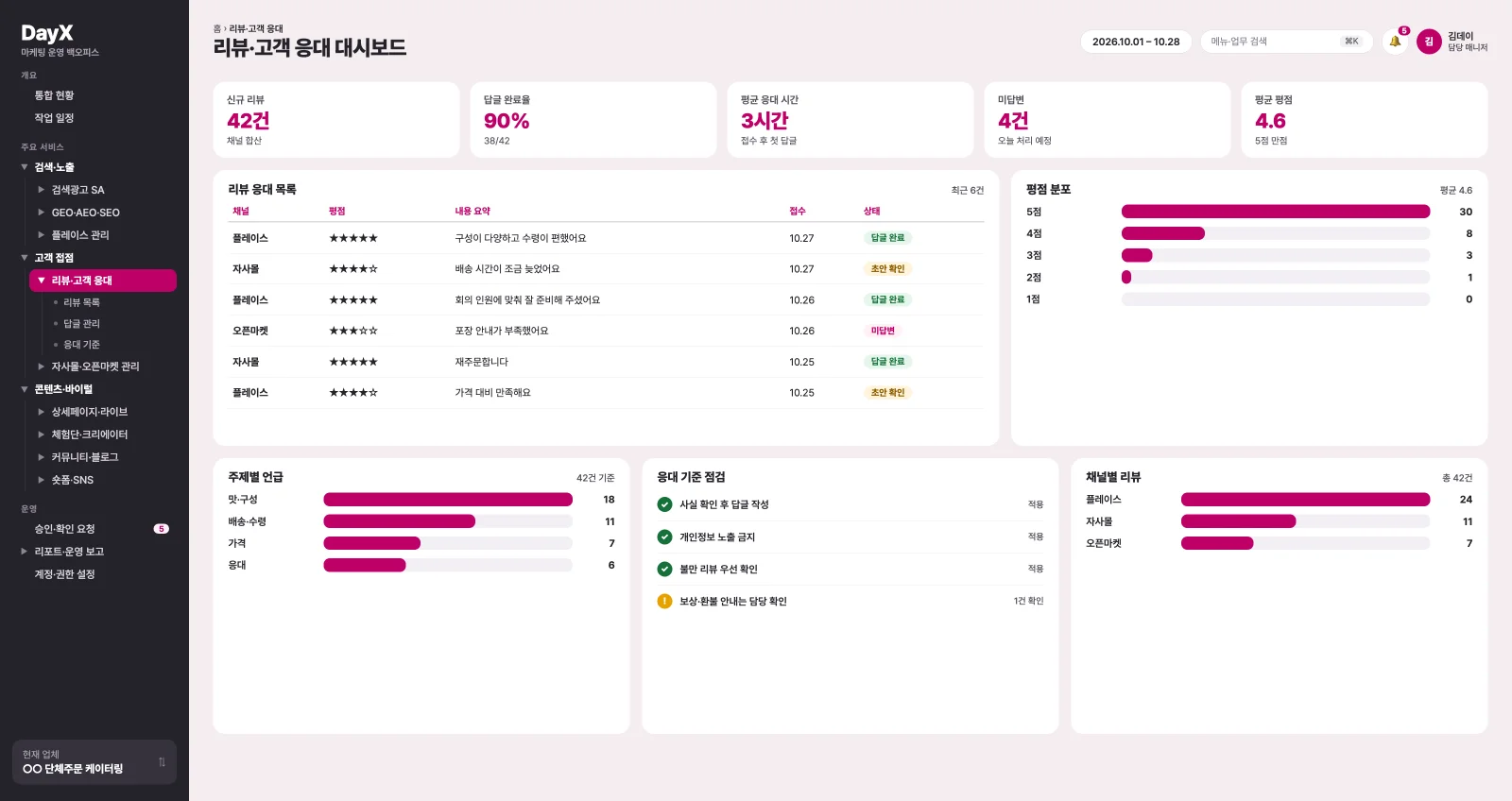This screenshot has width=1512, height=801.
Task: Sort by 평점 column header
Action: coord(336,211)
